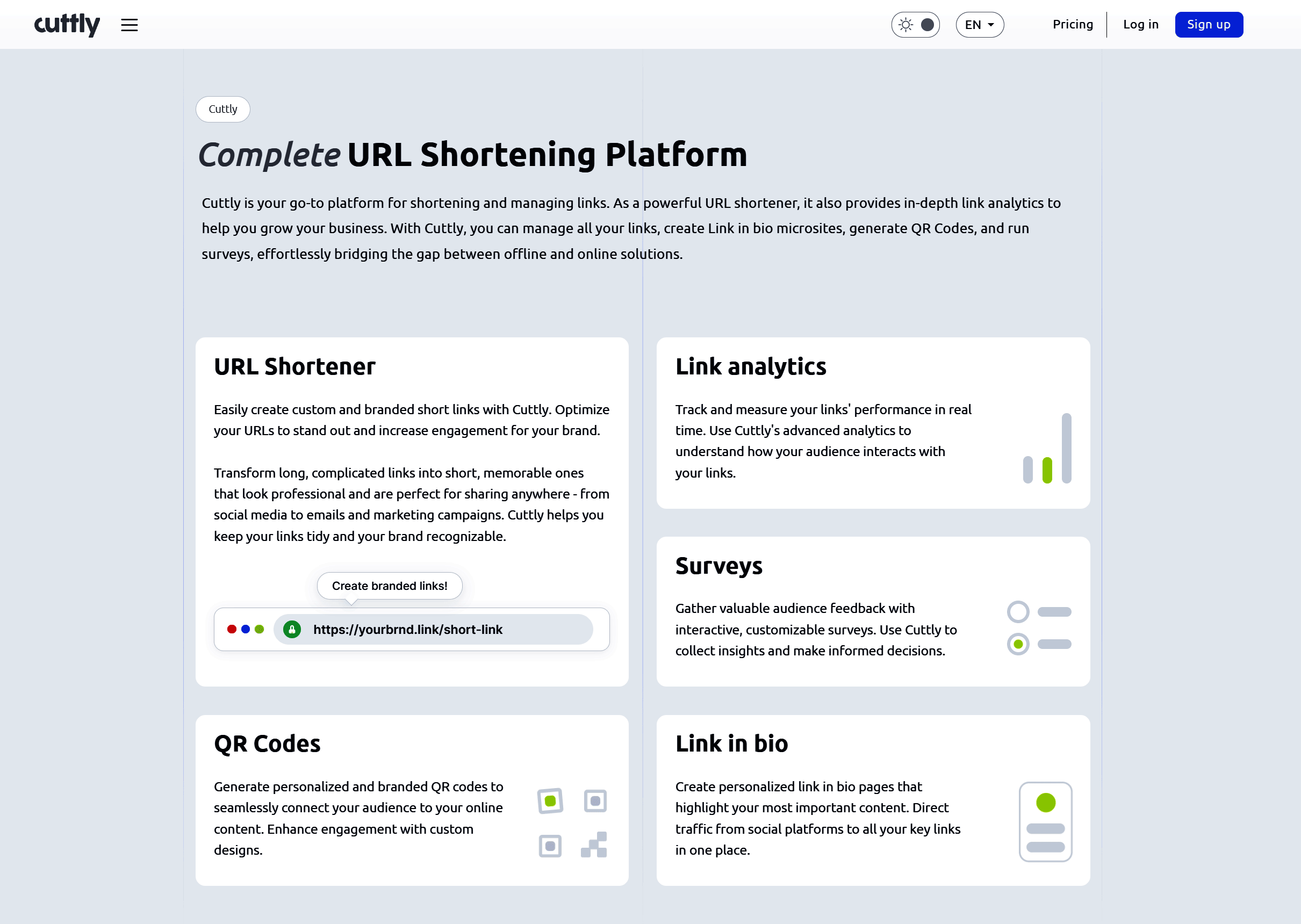The image size is (1301, 924).
Task: Click the green padlock icon in URL bar
Action: (292, 629)
